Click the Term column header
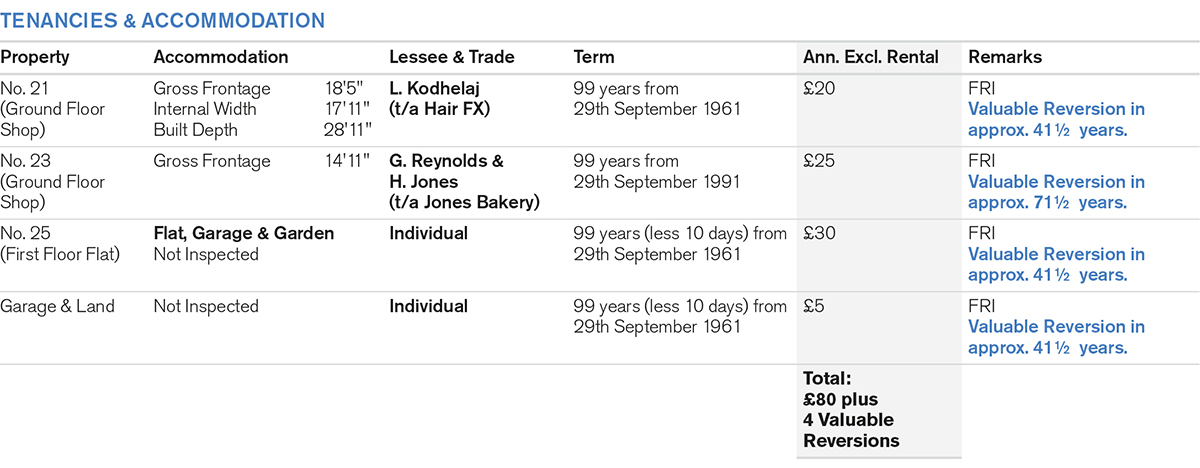The height and width of the screenshot is (468, 1200). (x=594, y=57)
